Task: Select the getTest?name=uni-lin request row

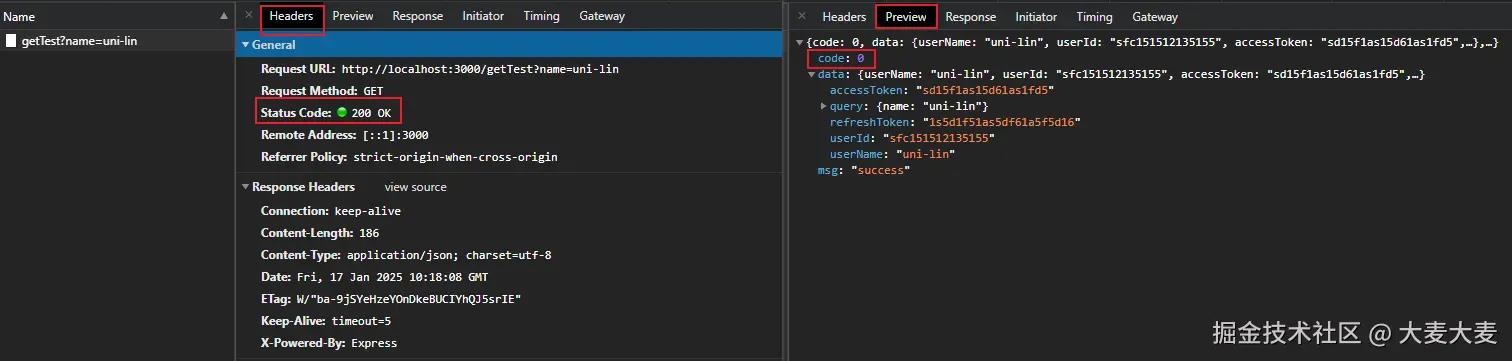Action: point(117,41)
